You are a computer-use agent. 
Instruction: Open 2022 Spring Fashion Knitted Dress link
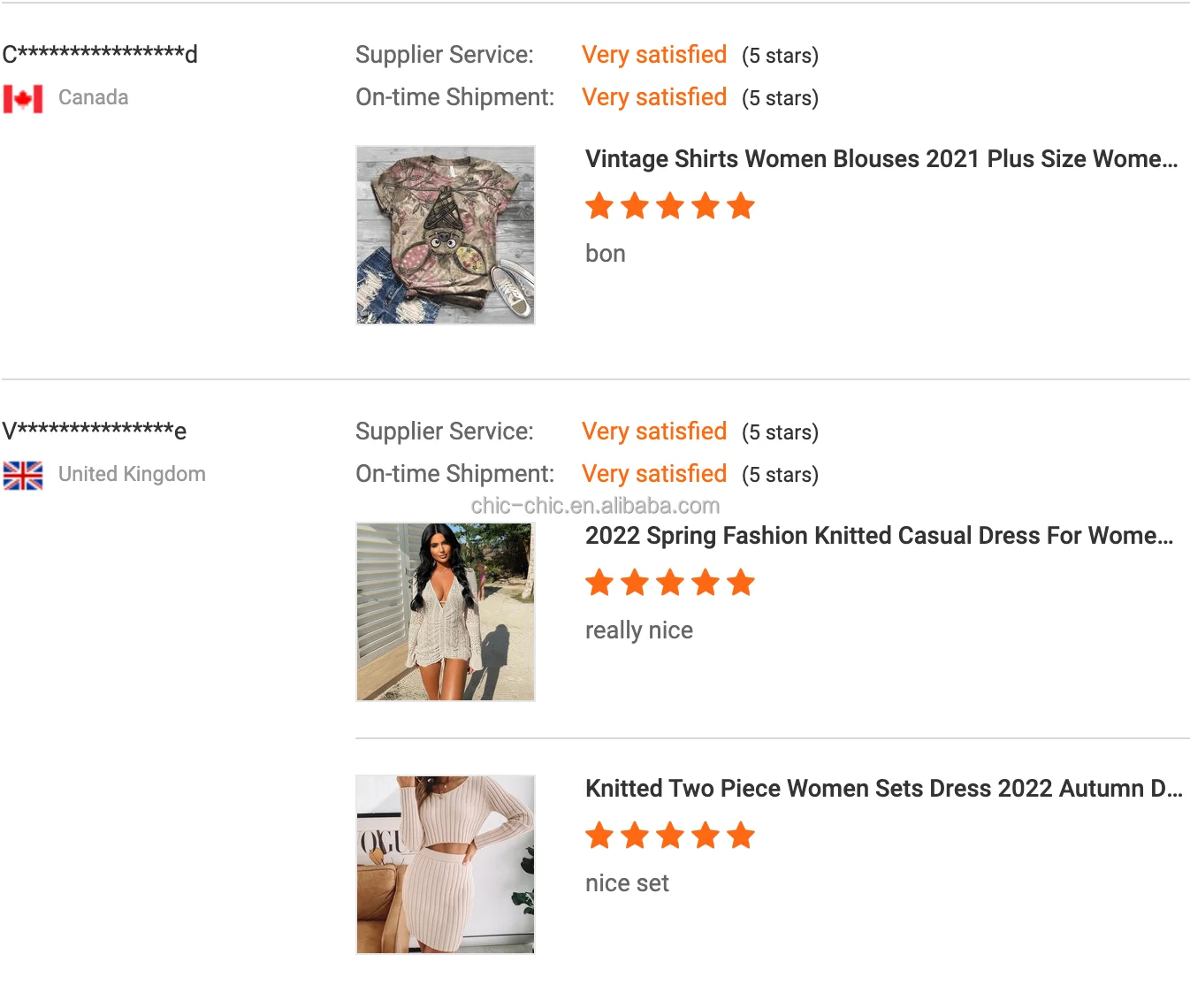coord(879,536)
